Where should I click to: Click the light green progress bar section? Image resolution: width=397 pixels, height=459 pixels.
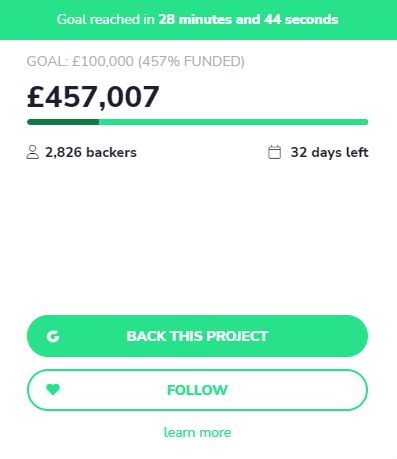coord(233,122)
